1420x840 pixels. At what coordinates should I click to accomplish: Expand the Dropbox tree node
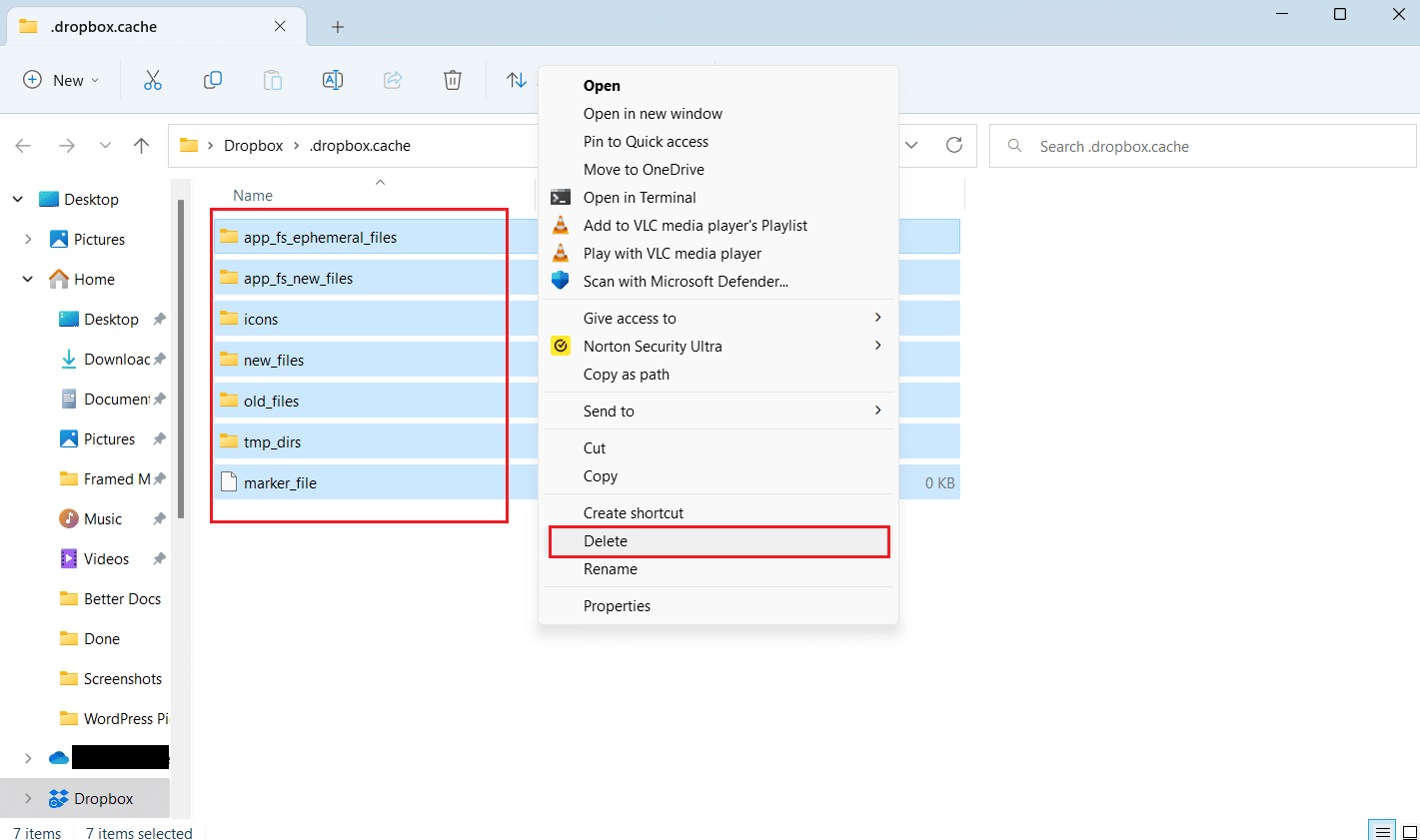tap(28, 798)
